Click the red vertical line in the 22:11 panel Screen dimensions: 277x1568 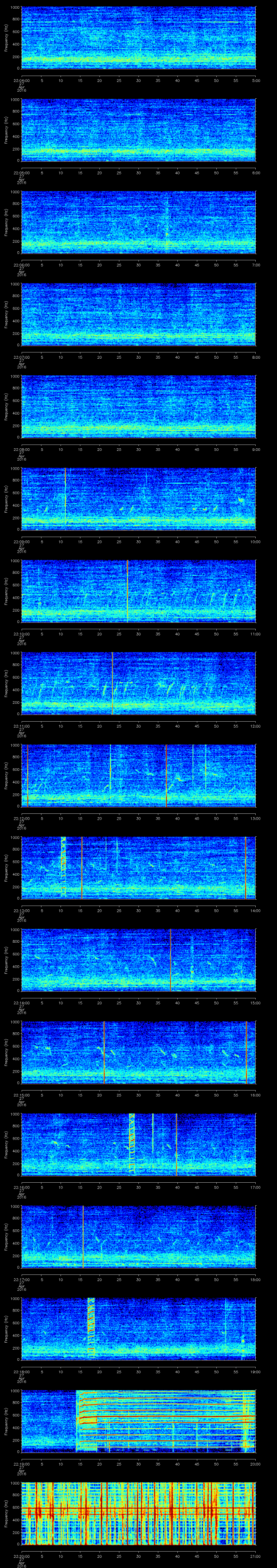(x=112, y=683)
